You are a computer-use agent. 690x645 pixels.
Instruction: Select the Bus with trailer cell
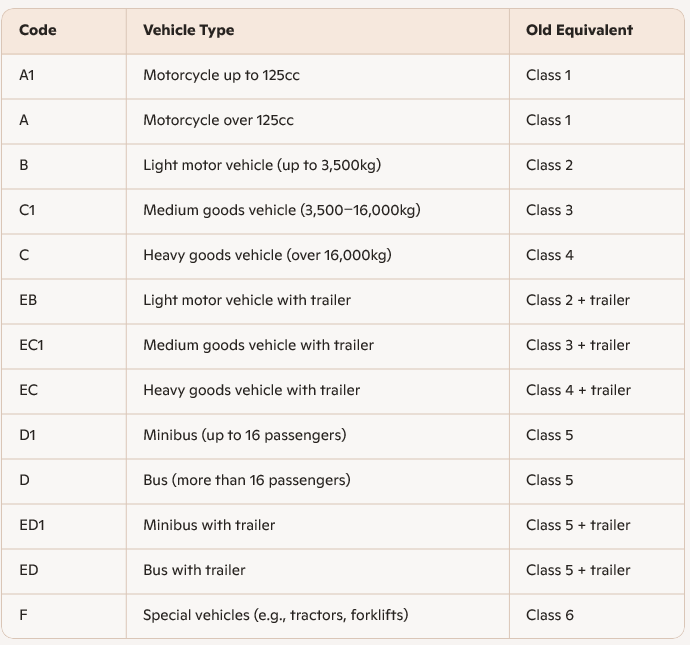point(318,572)
